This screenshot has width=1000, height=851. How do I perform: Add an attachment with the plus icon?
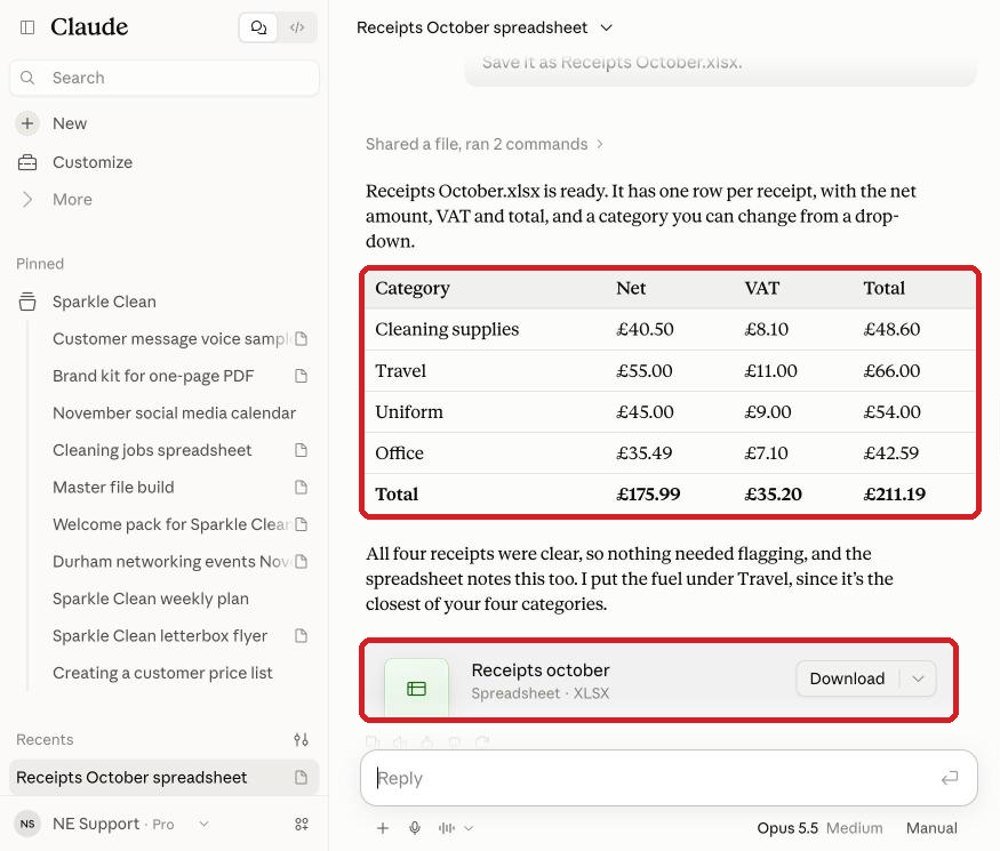click(383, 828)
